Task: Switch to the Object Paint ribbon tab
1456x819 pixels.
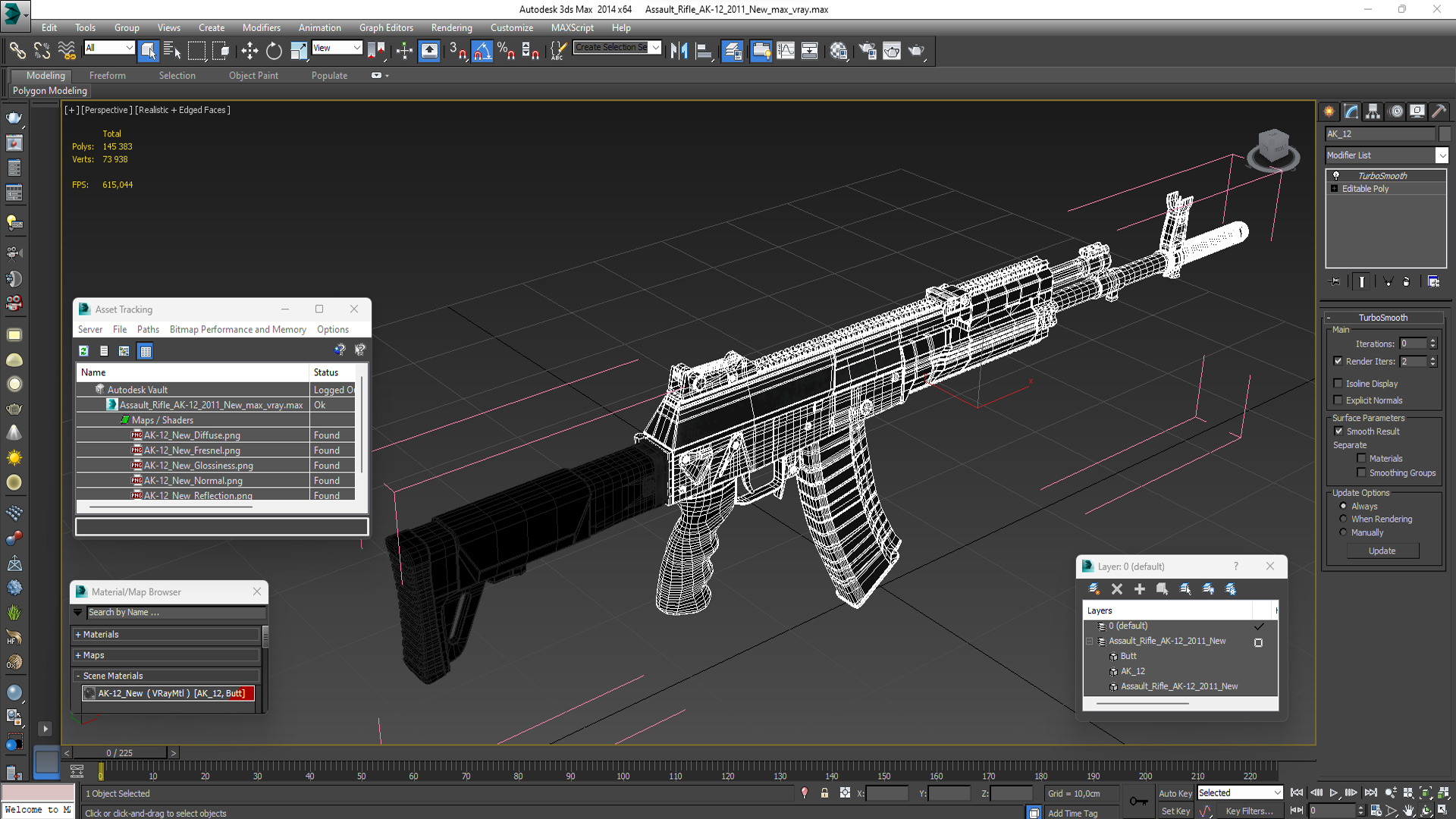Action: click(253, 75)
